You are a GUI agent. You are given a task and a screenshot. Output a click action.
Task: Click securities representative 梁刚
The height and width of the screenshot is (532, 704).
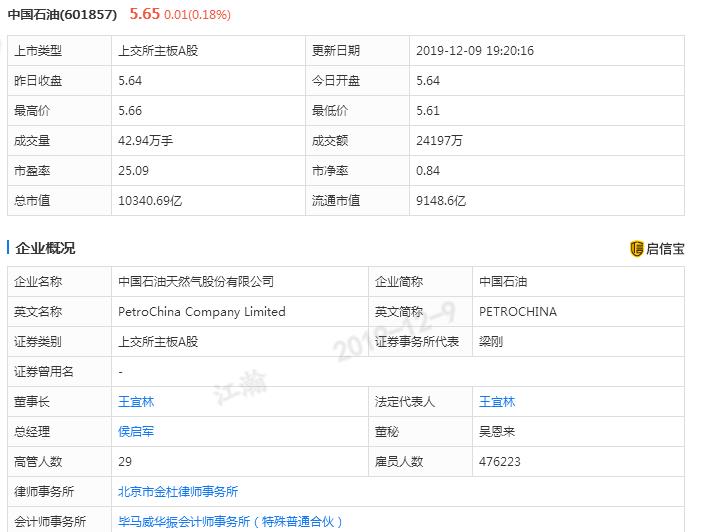point(491,342)
